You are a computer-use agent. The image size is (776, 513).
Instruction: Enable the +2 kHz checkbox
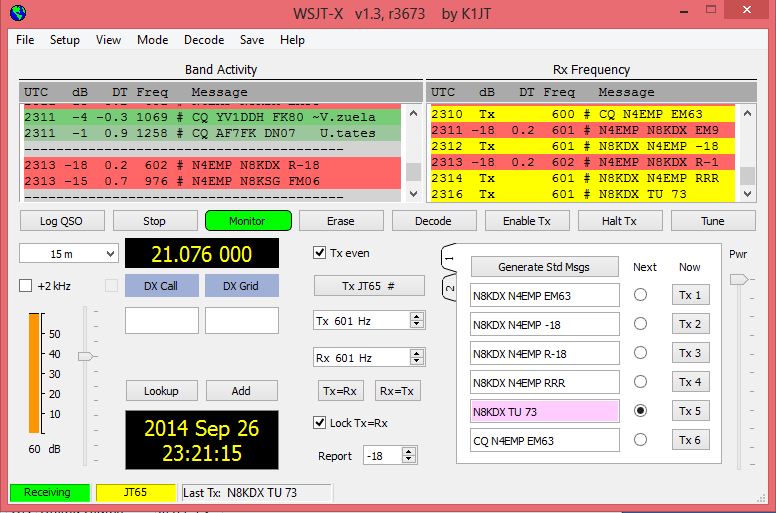(x=26, y=286)
